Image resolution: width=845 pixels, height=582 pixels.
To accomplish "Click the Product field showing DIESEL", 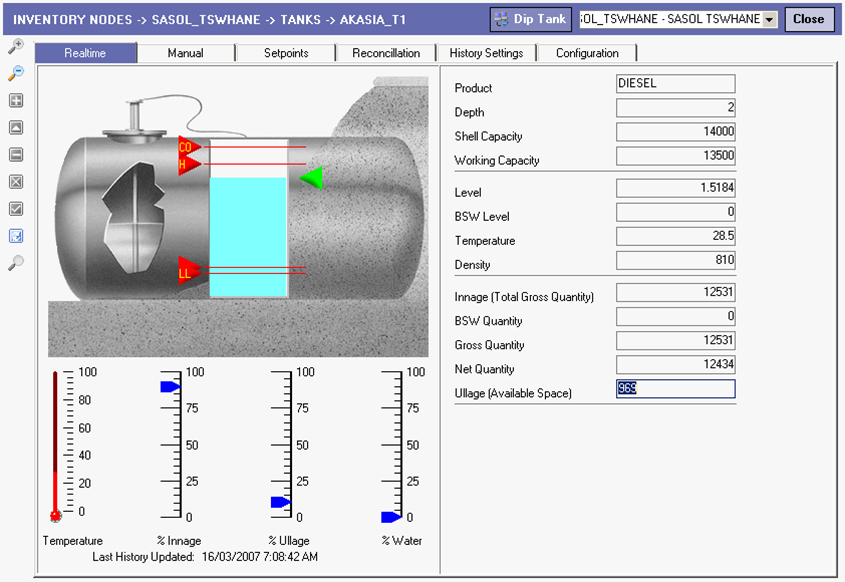I will point(676,84).
